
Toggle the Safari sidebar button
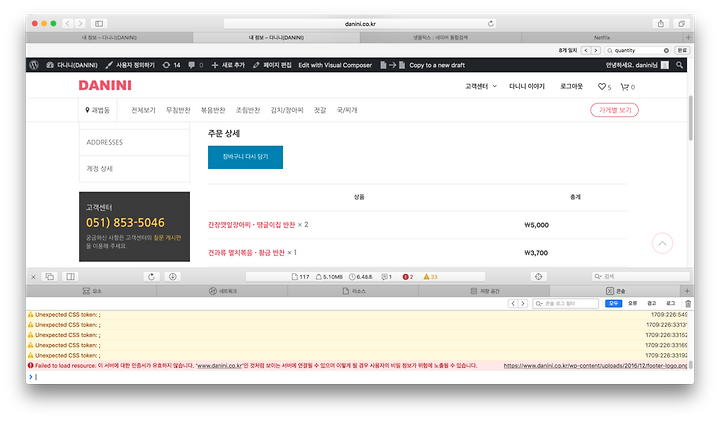click(x=99, y=23)
